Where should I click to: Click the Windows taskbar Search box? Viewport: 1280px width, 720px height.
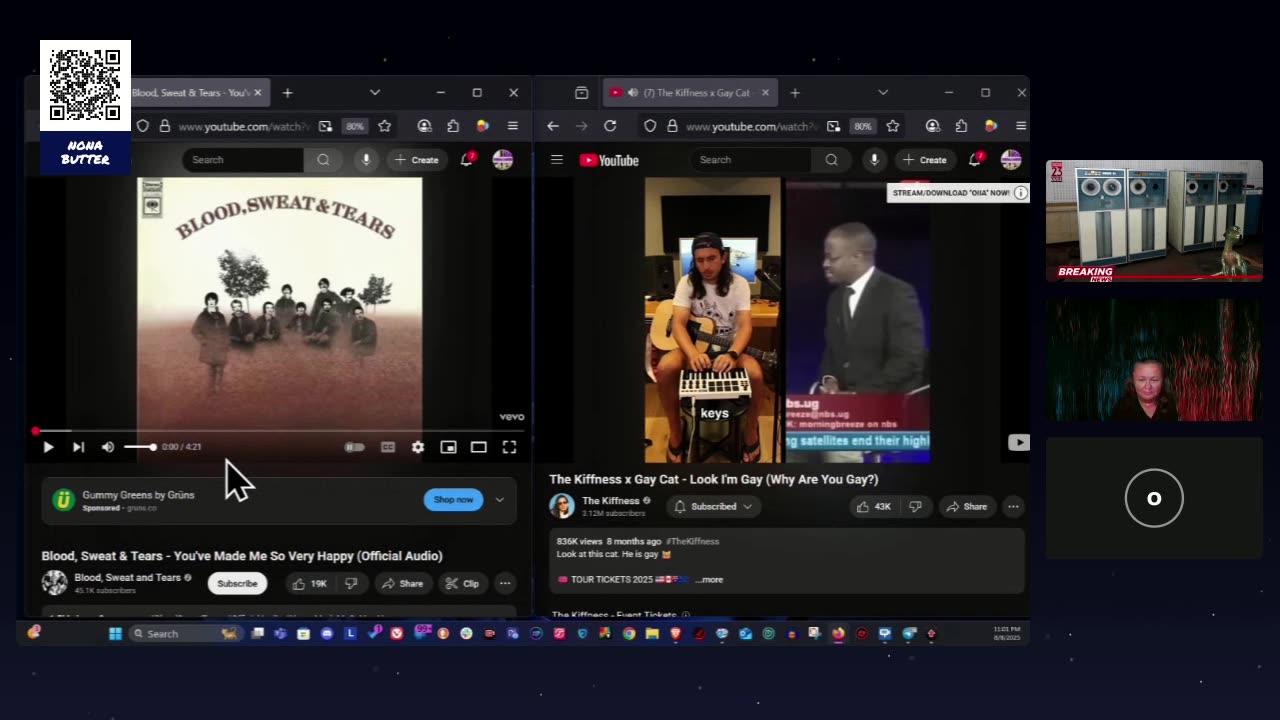[188, 634]
